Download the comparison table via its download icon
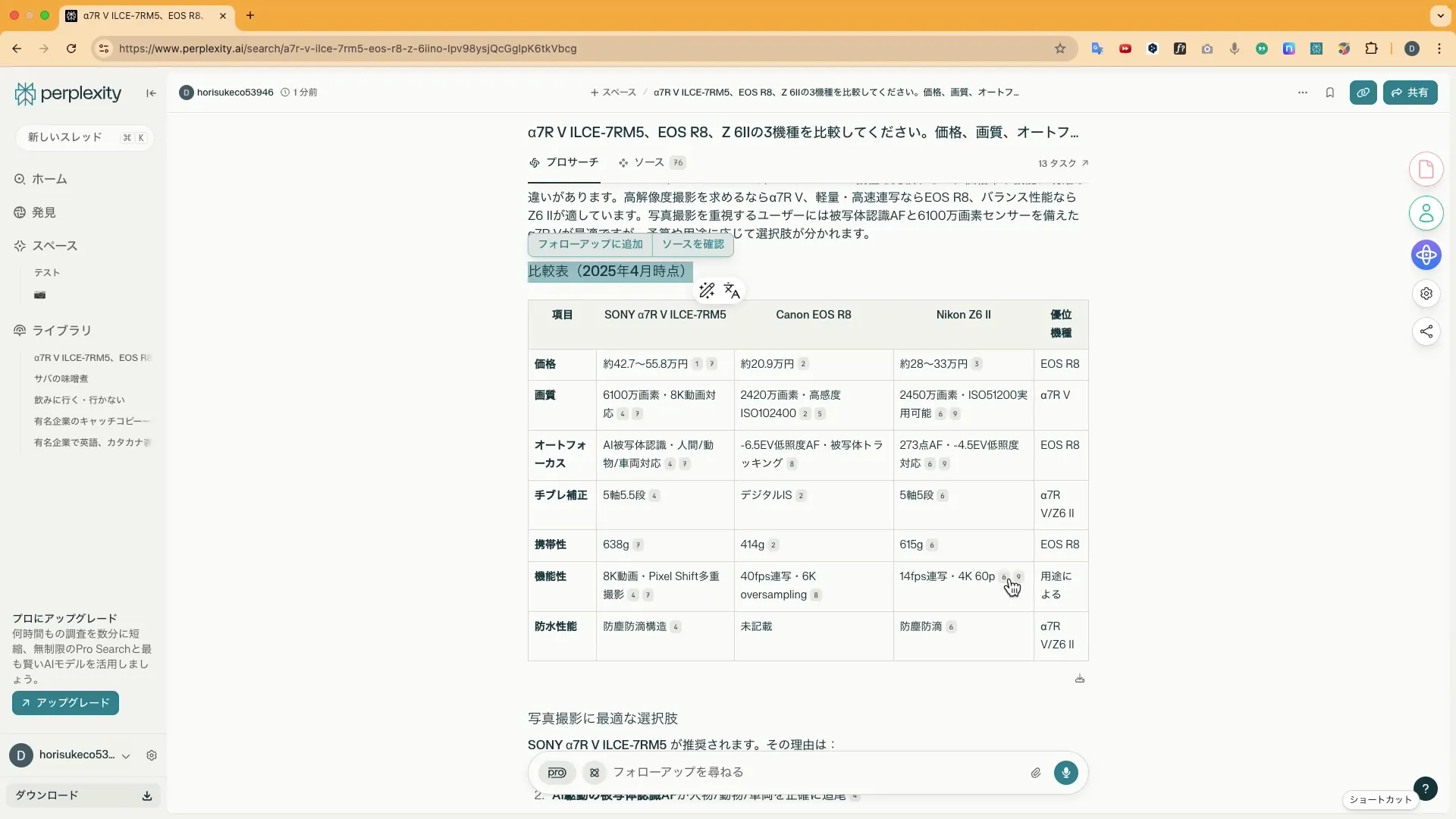Viewport: 1456px width, 819px height. pos(1080,679)
